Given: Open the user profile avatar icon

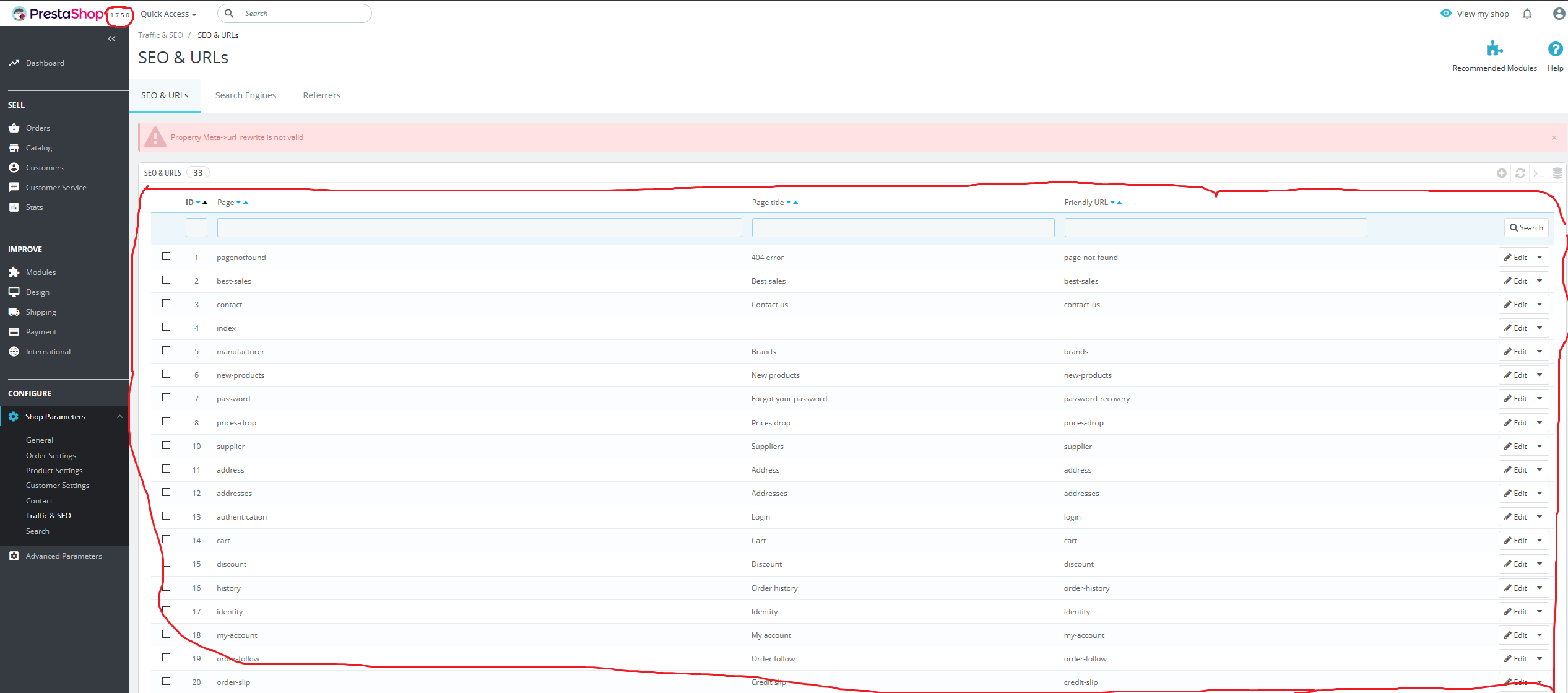Looking at the screenshot, I should 1559,14.
